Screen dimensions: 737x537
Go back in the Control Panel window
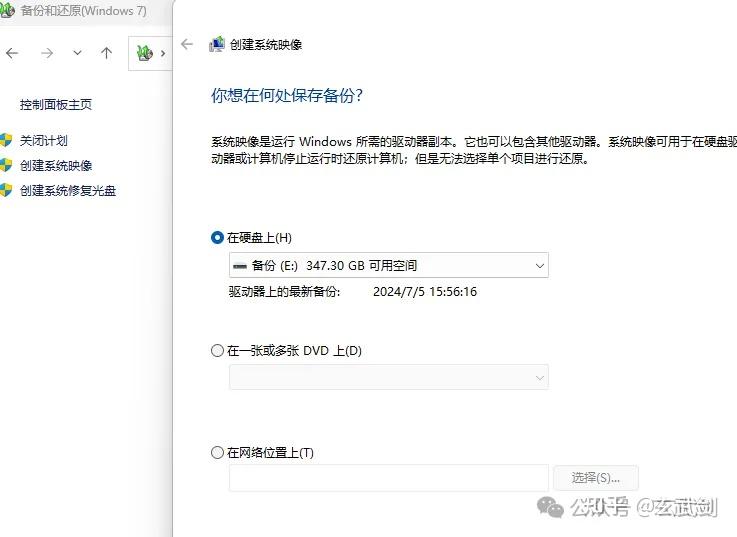pyautogui.click(x=12, y=53)
